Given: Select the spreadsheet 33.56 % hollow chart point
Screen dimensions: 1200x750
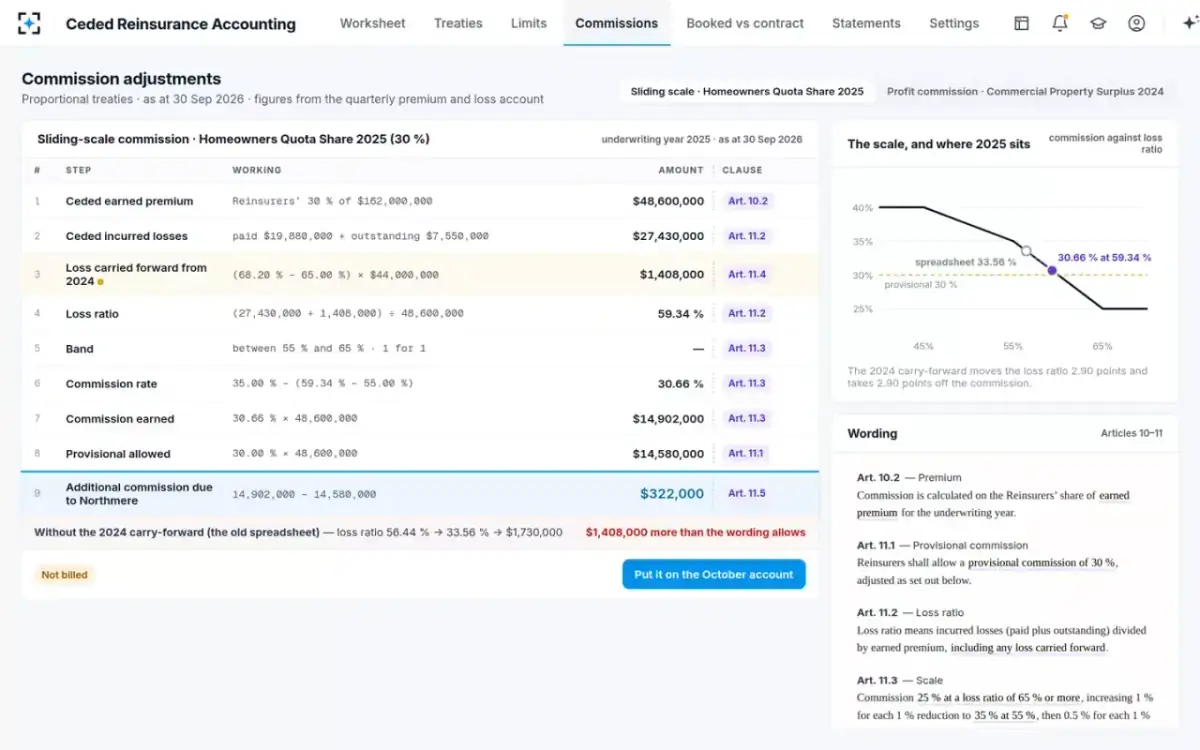Looking at the screenshot, I should 1026,251.
